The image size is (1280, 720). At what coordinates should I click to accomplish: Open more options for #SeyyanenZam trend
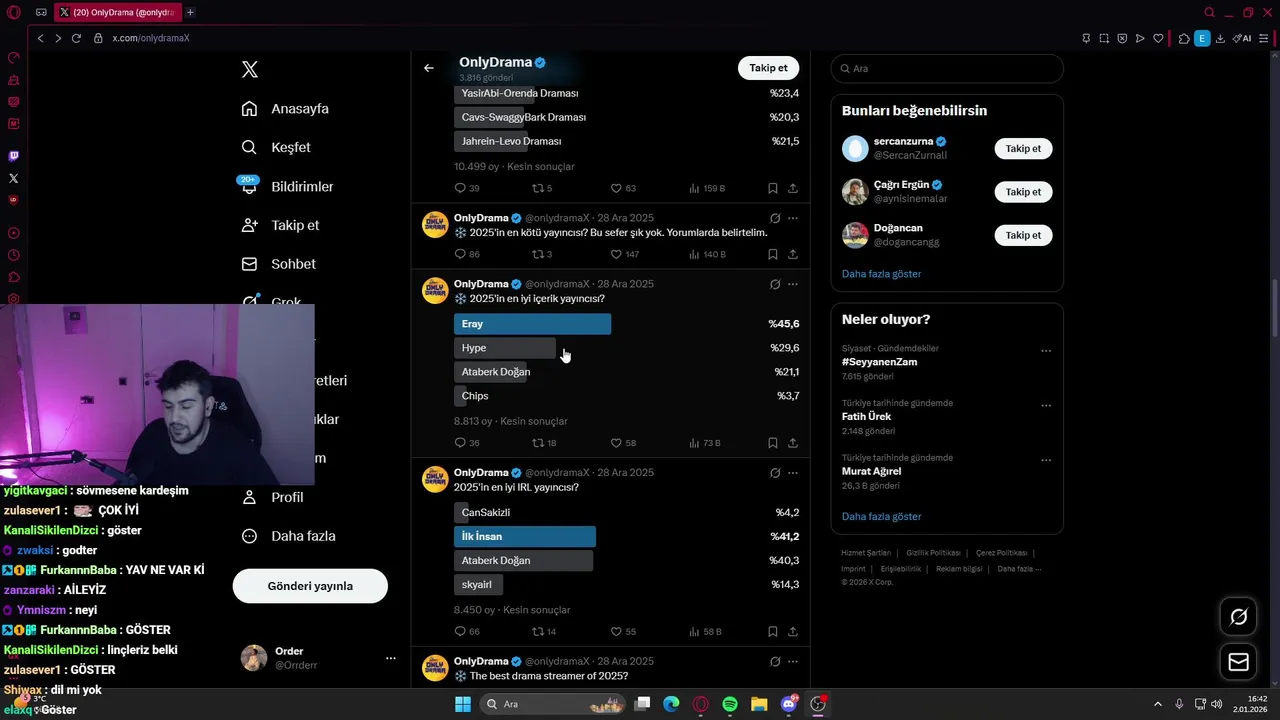coord(1046,351)
